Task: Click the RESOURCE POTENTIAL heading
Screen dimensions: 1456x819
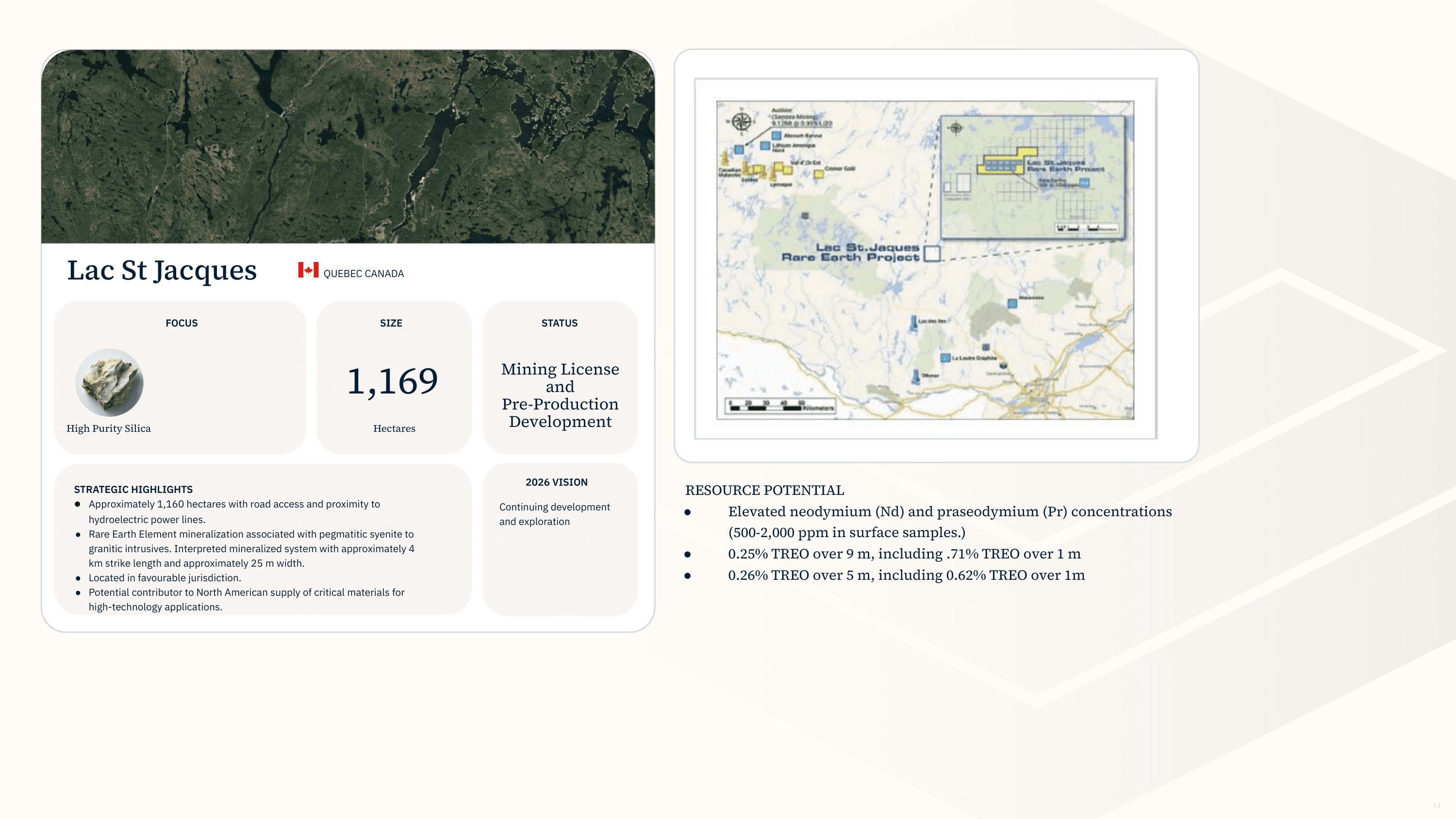Action: [x=764, y=490]
